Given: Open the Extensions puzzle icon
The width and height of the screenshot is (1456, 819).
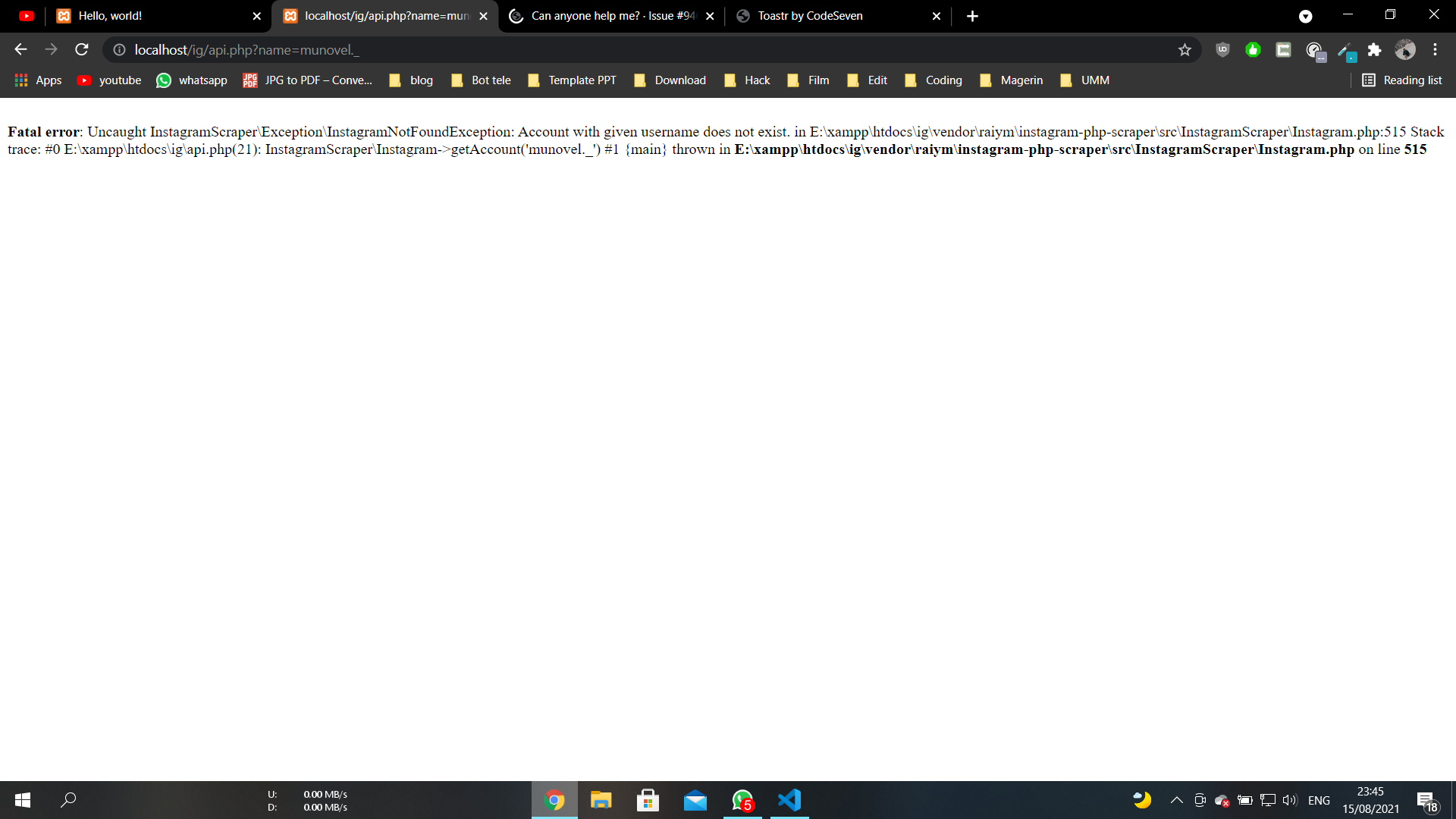Looking at the screenshot, I should [x=1374, y=50].
